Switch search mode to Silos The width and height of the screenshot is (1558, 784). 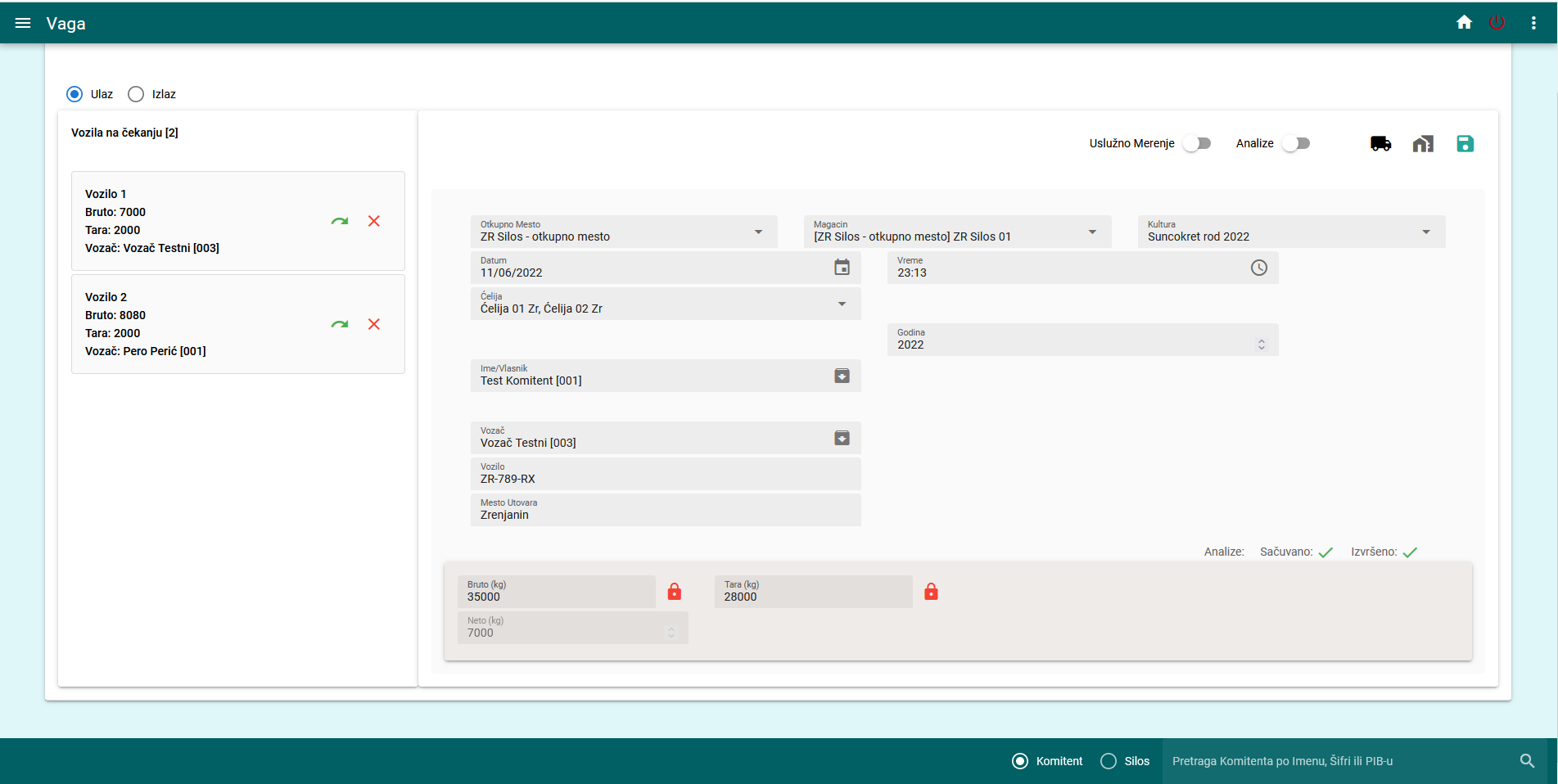(1109, 761)
